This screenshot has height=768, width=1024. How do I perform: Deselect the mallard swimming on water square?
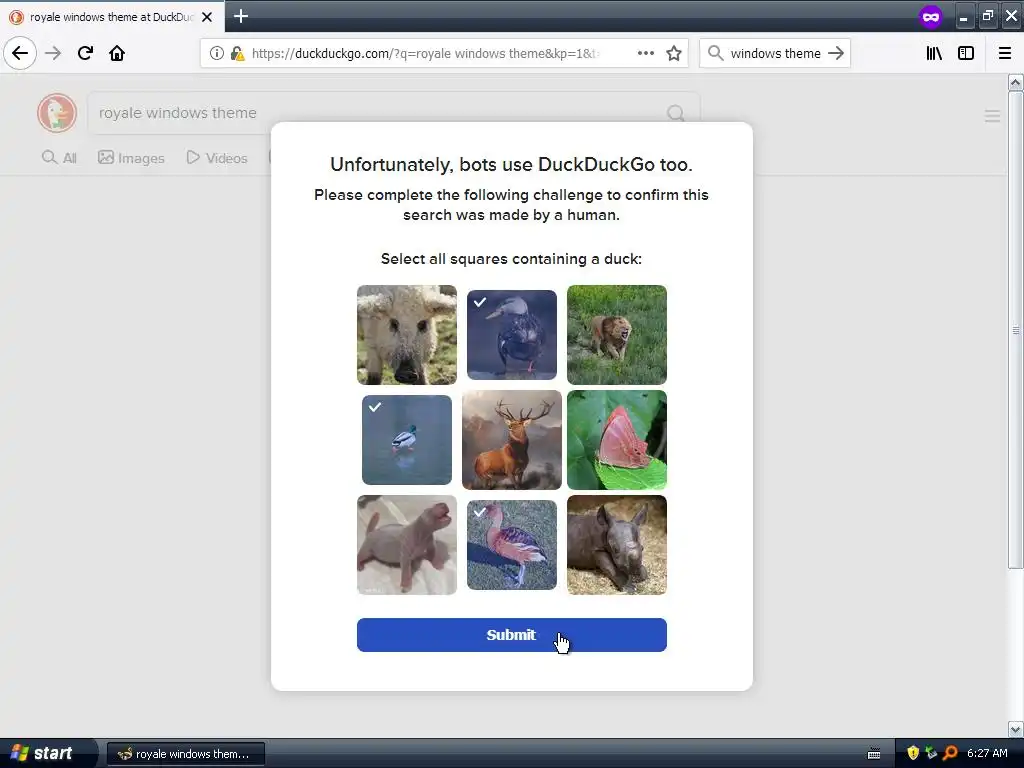[407, 440]
